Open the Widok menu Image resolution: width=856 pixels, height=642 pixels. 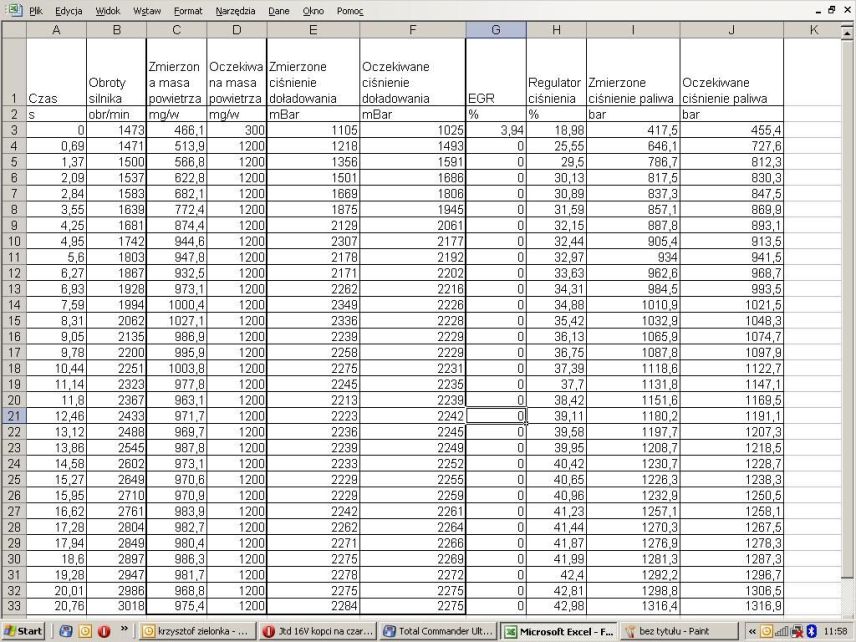(x=108, y=11)
